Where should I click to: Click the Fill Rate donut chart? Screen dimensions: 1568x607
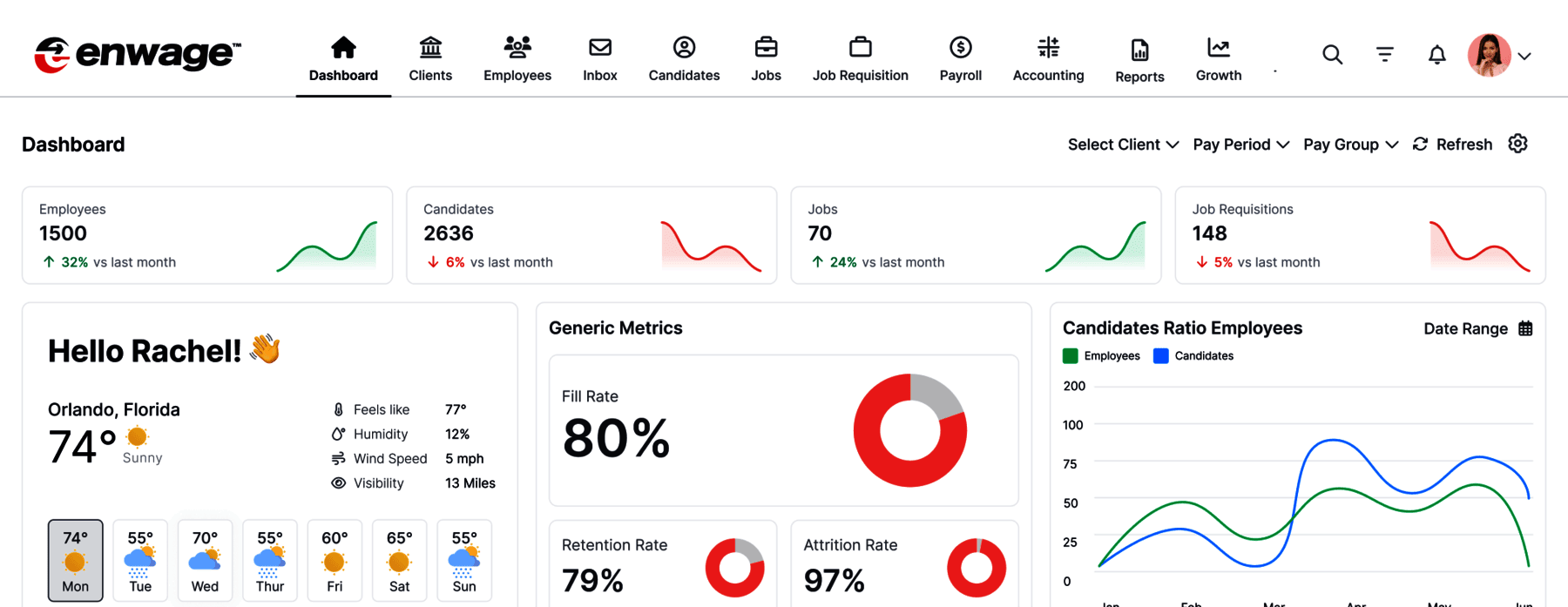[909, 430]
